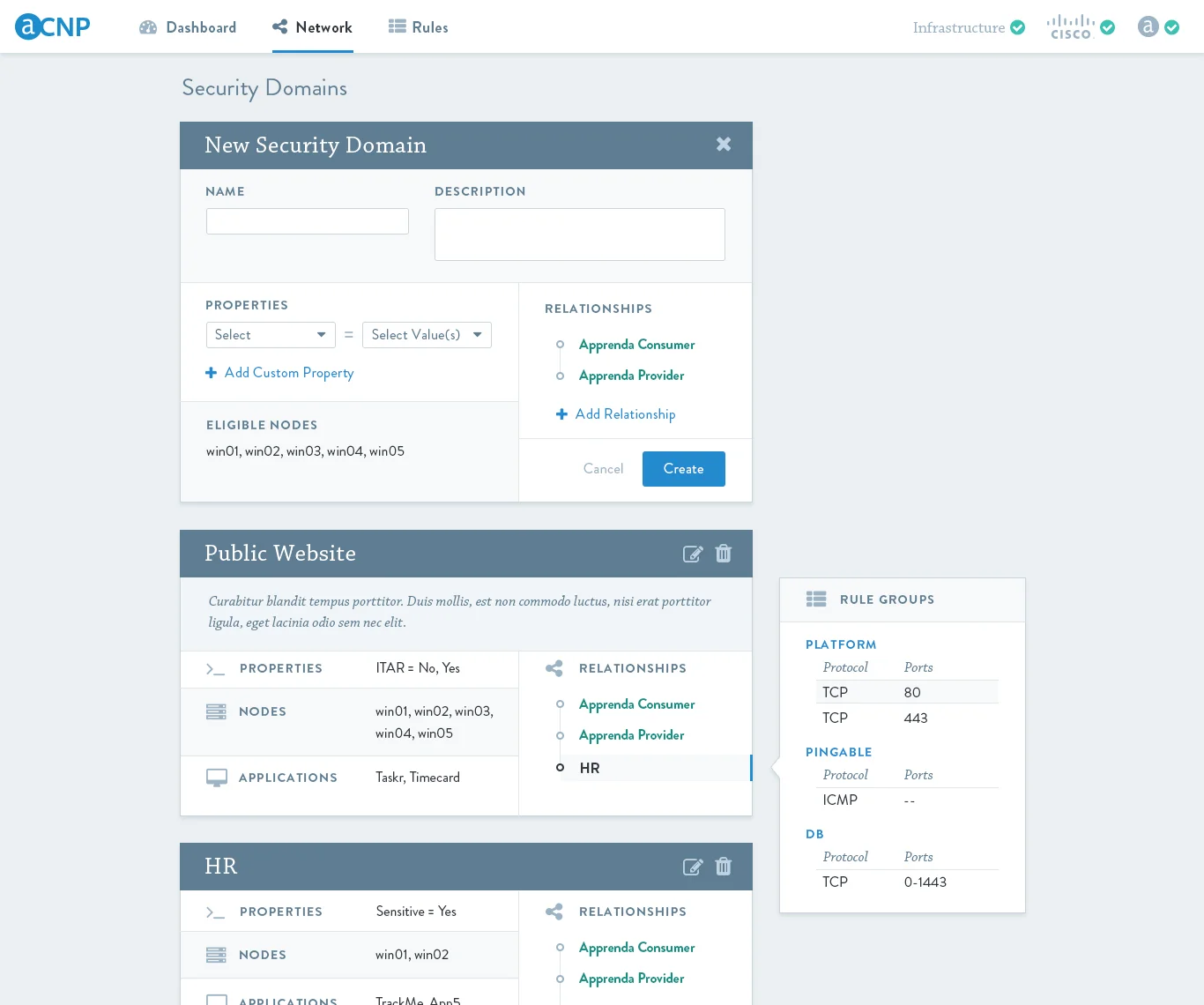Open the aCNP home logo
This screenshot has height=1005, width=1204.
52,26
